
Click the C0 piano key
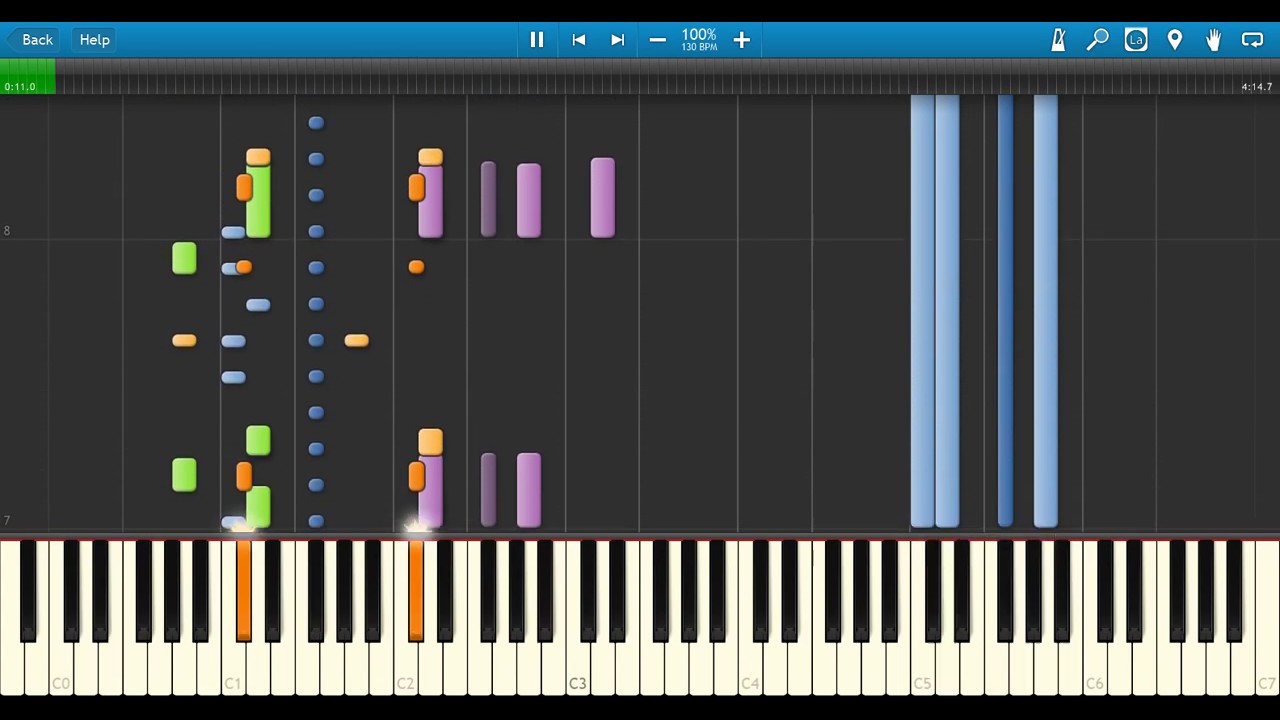tap(61, 668)
